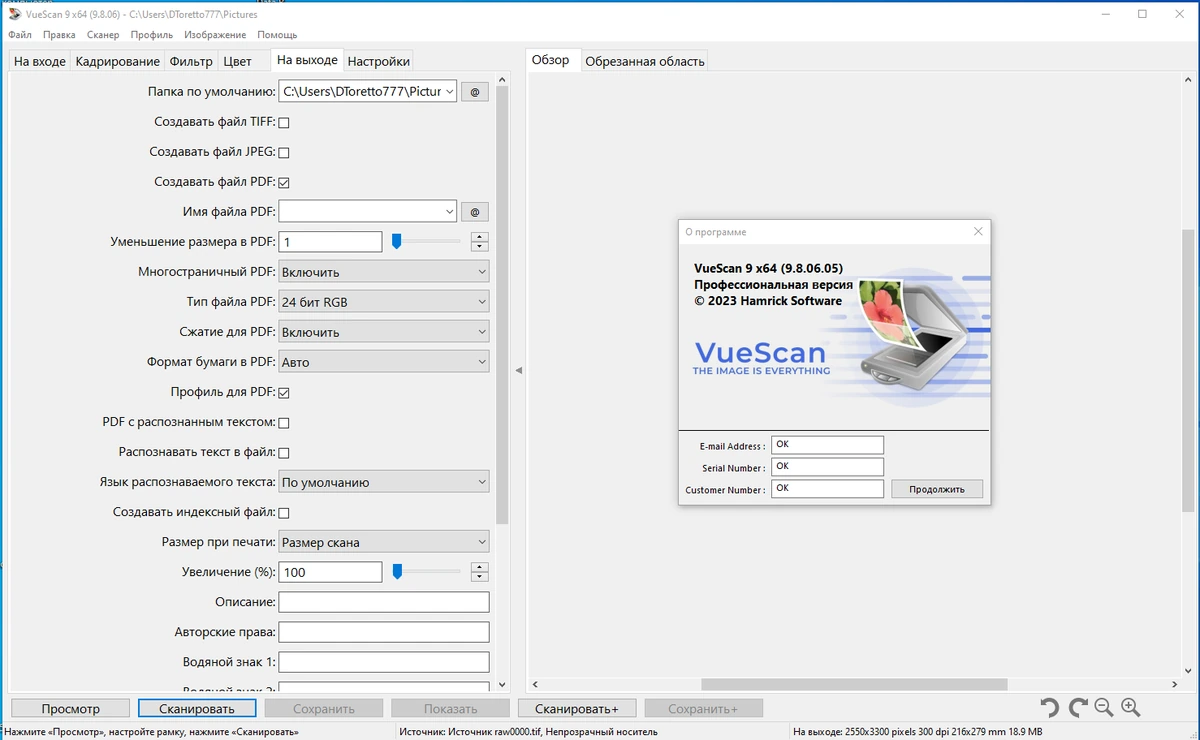
Task: Open the Имя файла PDF dropdown
Action: coord(449,212)
